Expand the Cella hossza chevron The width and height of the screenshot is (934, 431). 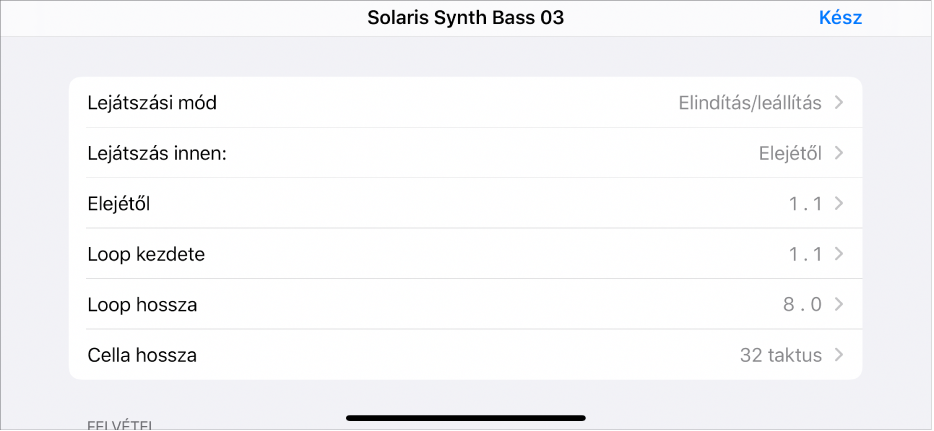(838, 355)
